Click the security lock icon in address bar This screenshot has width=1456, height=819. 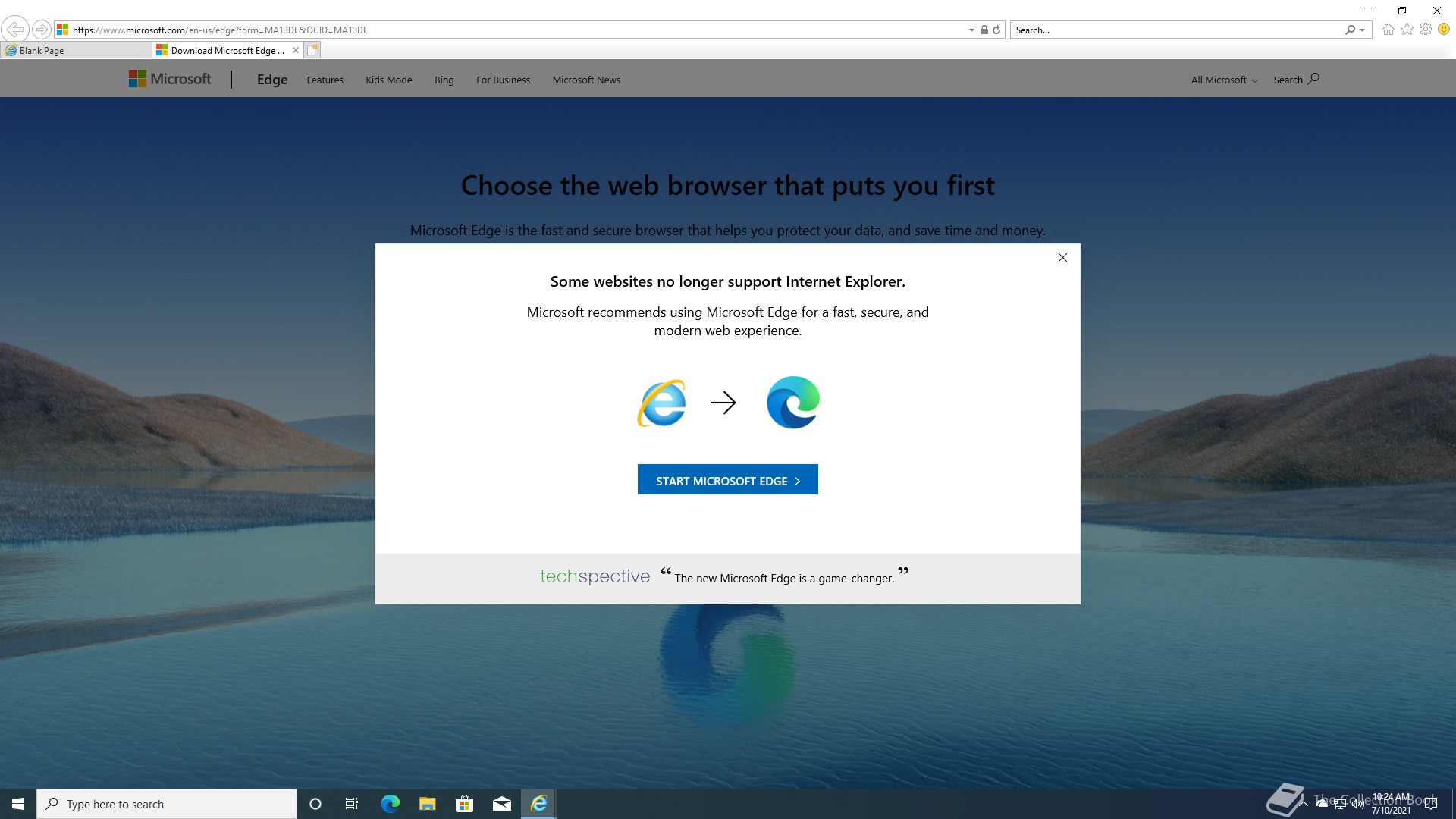coord(984,30)
